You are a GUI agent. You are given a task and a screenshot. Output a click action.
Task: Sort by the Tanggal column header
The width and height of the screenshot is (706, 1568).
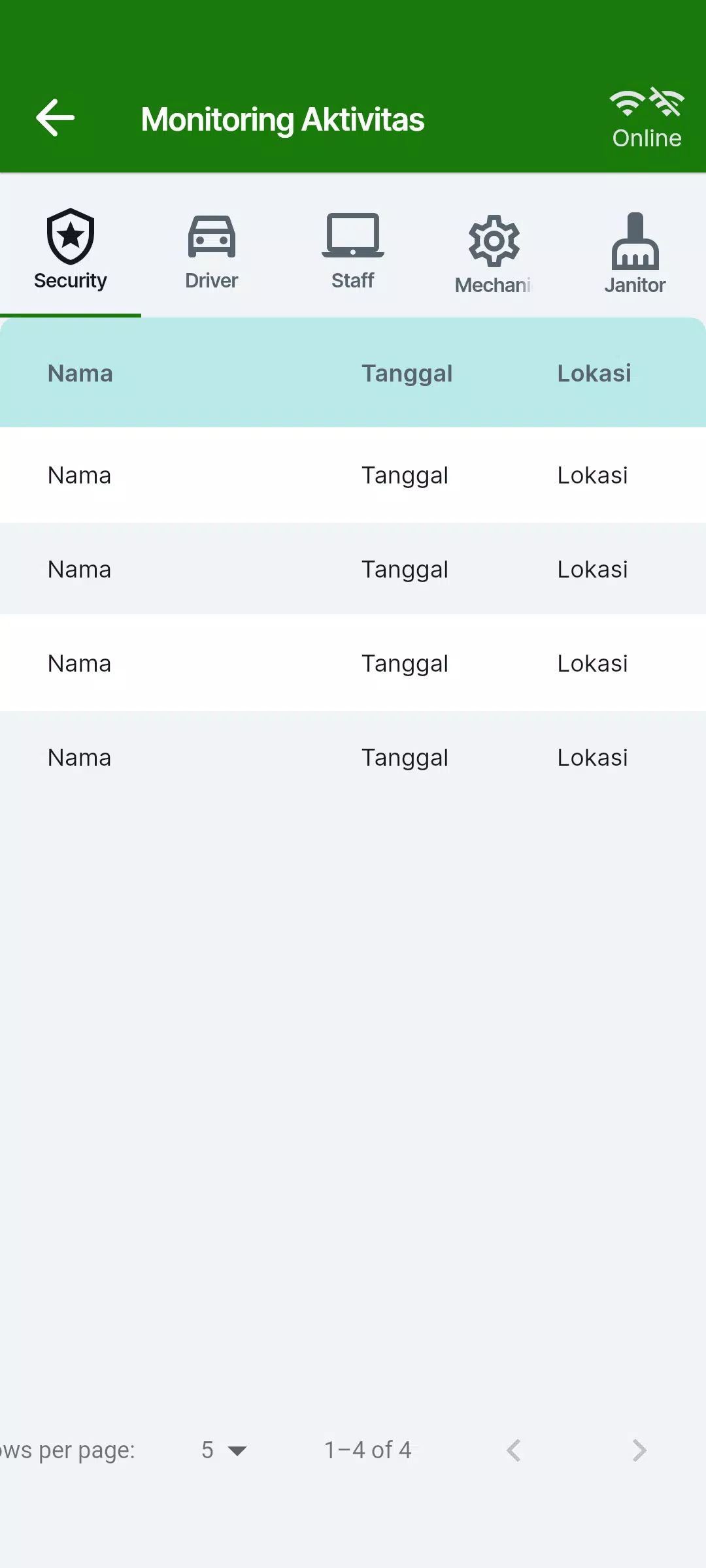click(407, 374)
